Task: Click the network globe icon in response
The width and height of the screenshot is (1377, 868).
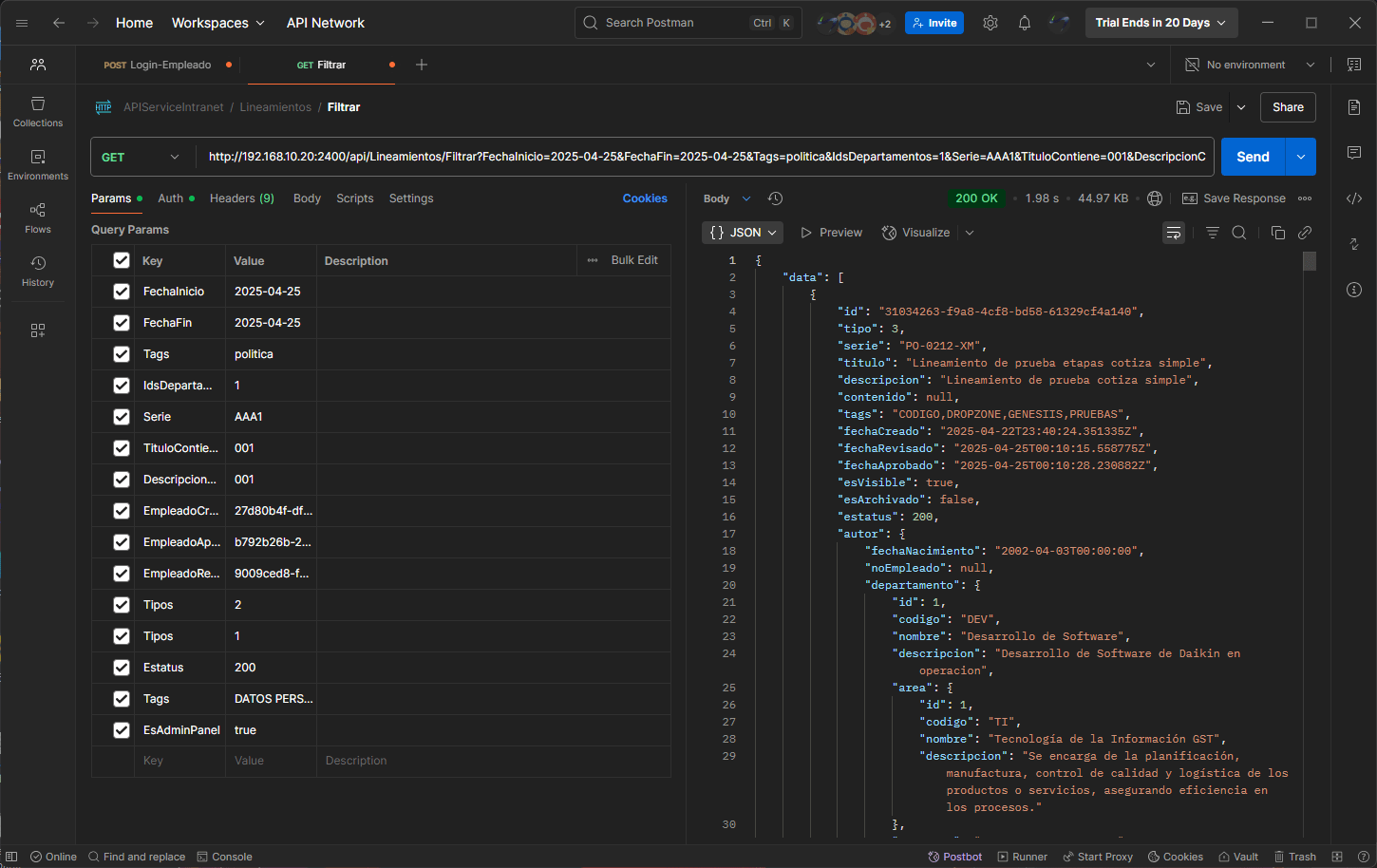Action: click(x=1155, y=198)
